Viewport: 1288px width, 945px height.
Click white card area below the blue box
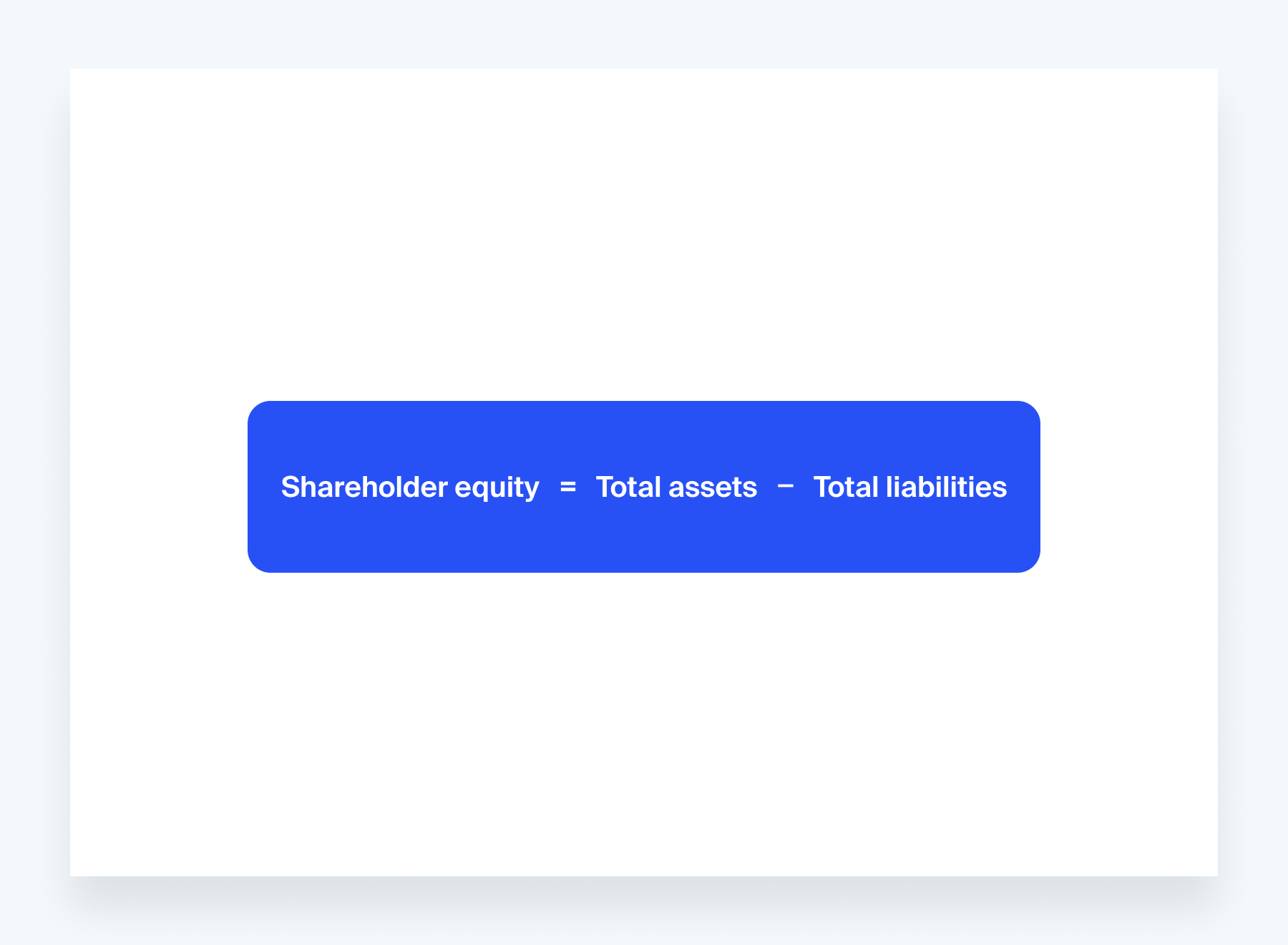[x=644, y=723]
